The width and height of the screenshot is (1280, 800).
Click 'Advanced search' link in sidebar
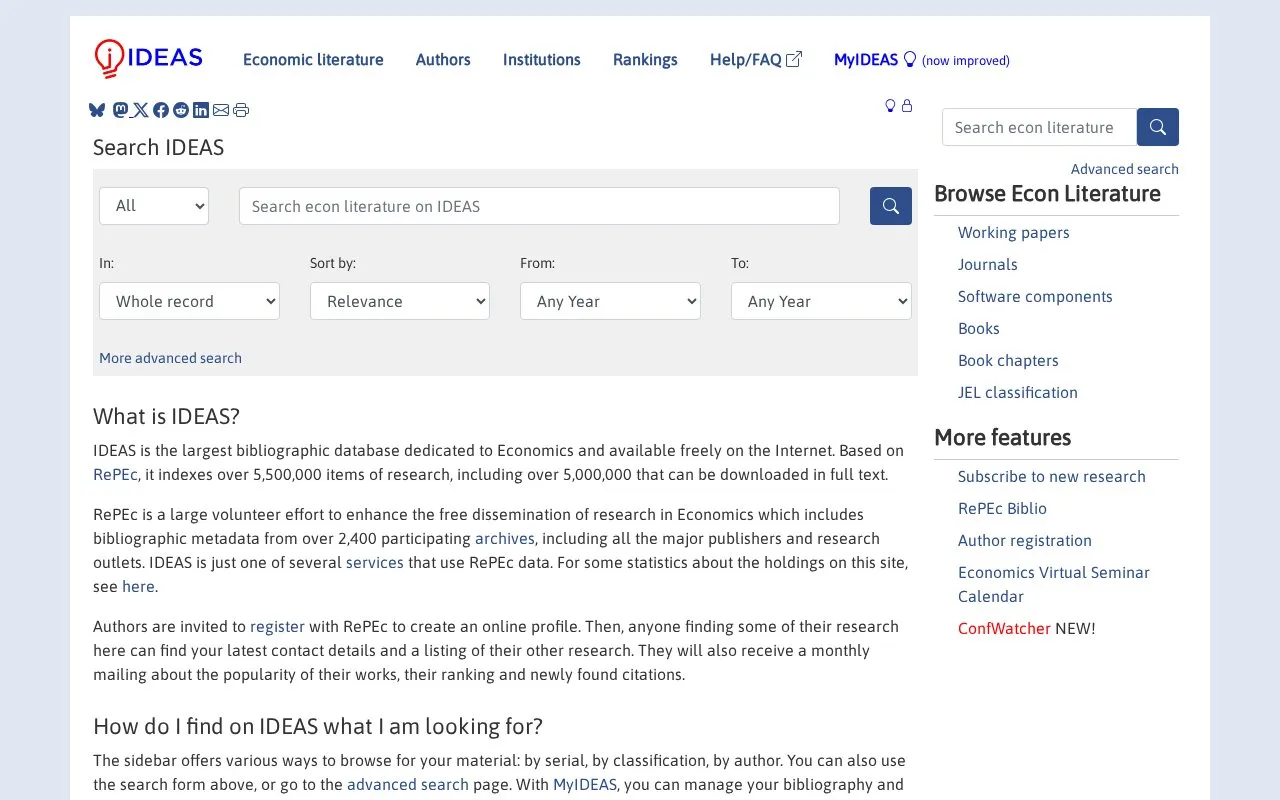pyautogui.click(x=1124, y=169)
